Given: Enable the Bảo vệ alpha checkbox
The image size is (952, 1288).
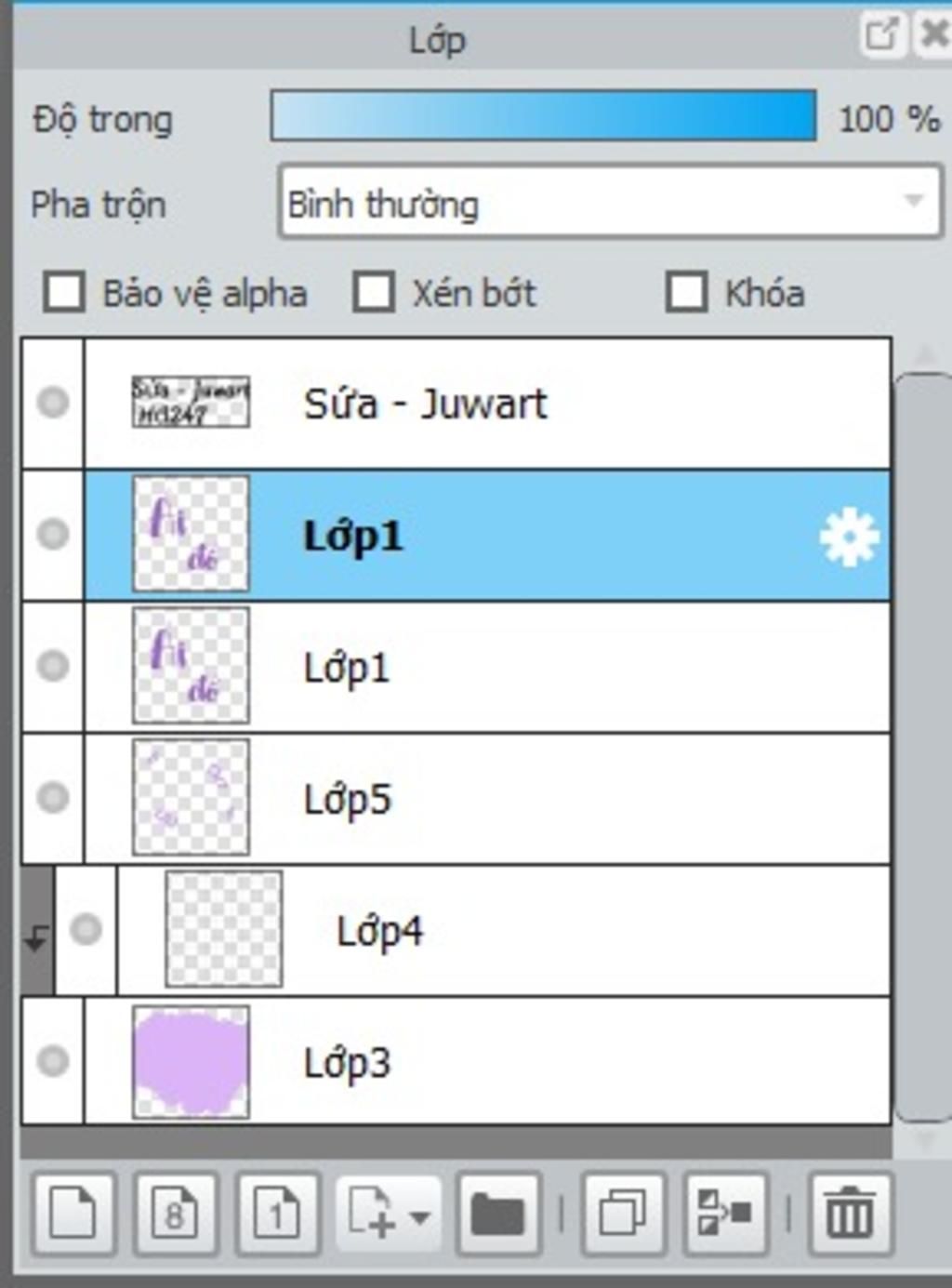Looking at the screenshot, I should click(x=64, y=292).
